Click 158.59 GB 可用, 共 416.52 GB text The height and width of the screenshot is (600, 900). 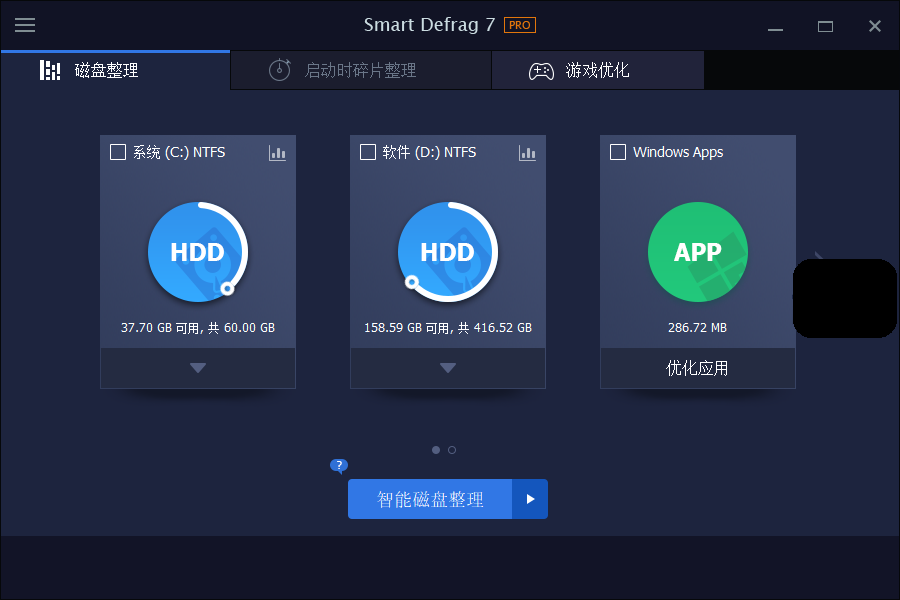[x=448, y=328]
